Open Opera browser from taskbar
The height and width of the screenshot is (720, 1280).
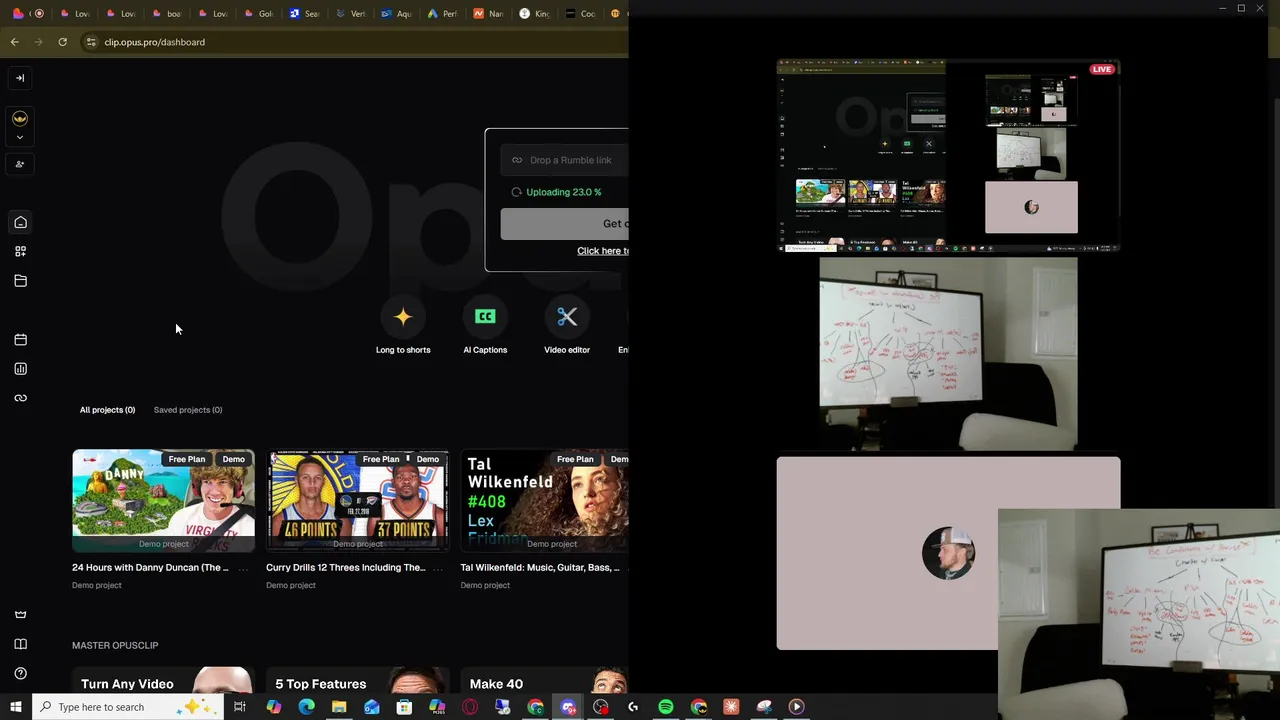pyautogui.click(x=470, y=707)
